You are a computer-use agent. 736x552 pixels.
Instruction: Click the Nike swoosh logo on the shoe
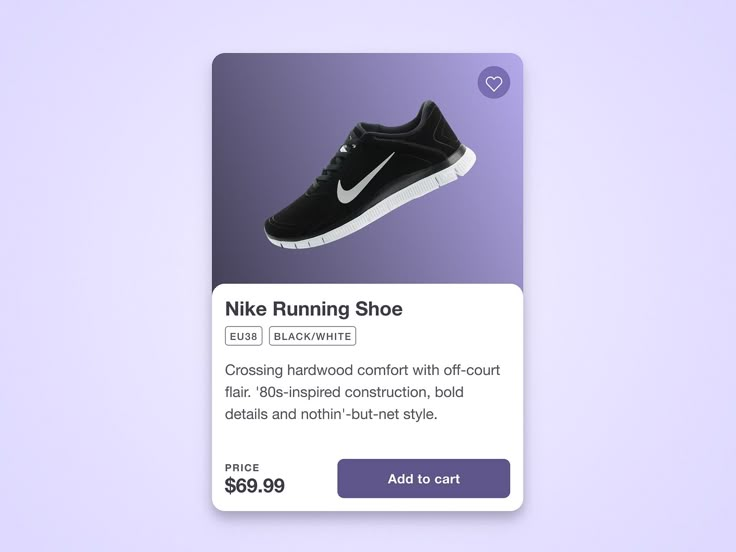[365, 181]
